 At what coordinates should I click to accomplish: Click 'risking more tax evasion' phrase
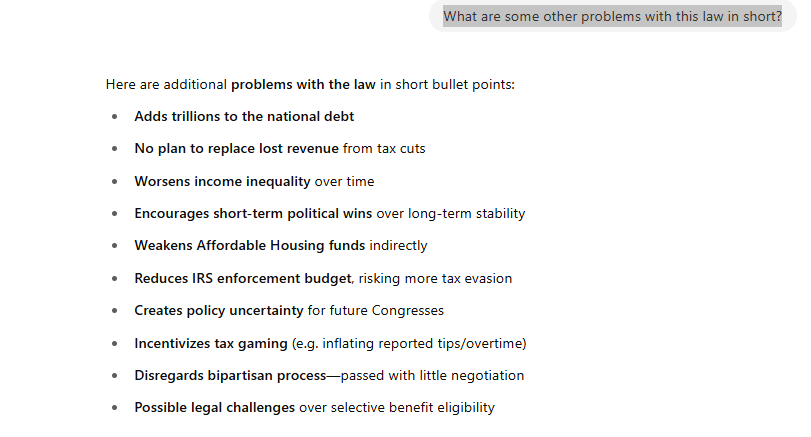click(435, 279)
